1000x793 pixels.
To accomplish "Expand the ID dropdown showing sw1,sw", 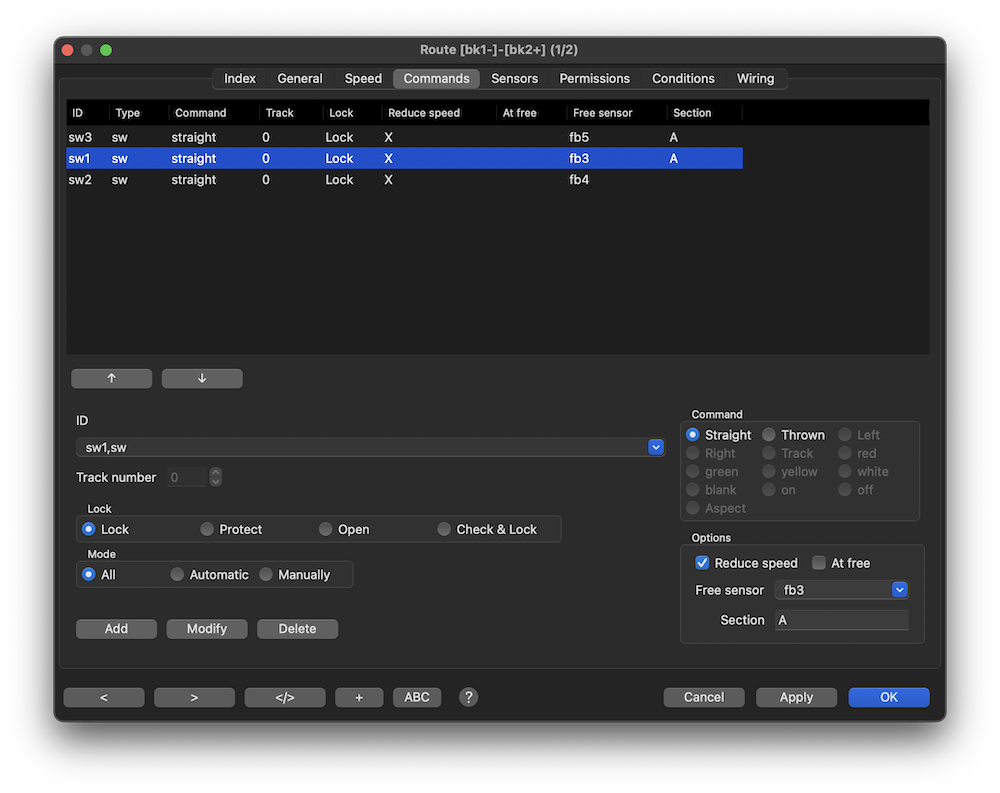I will tap(656, 448).
